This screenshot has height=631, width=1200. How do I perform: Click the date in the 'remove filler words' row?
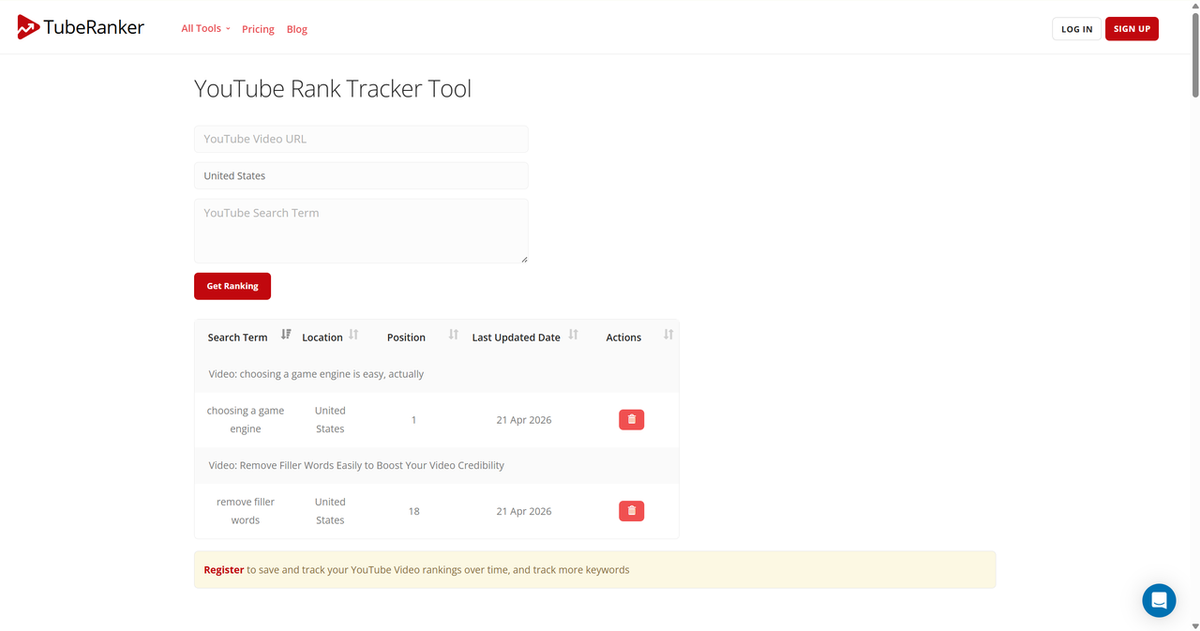(x=524, y=511)
